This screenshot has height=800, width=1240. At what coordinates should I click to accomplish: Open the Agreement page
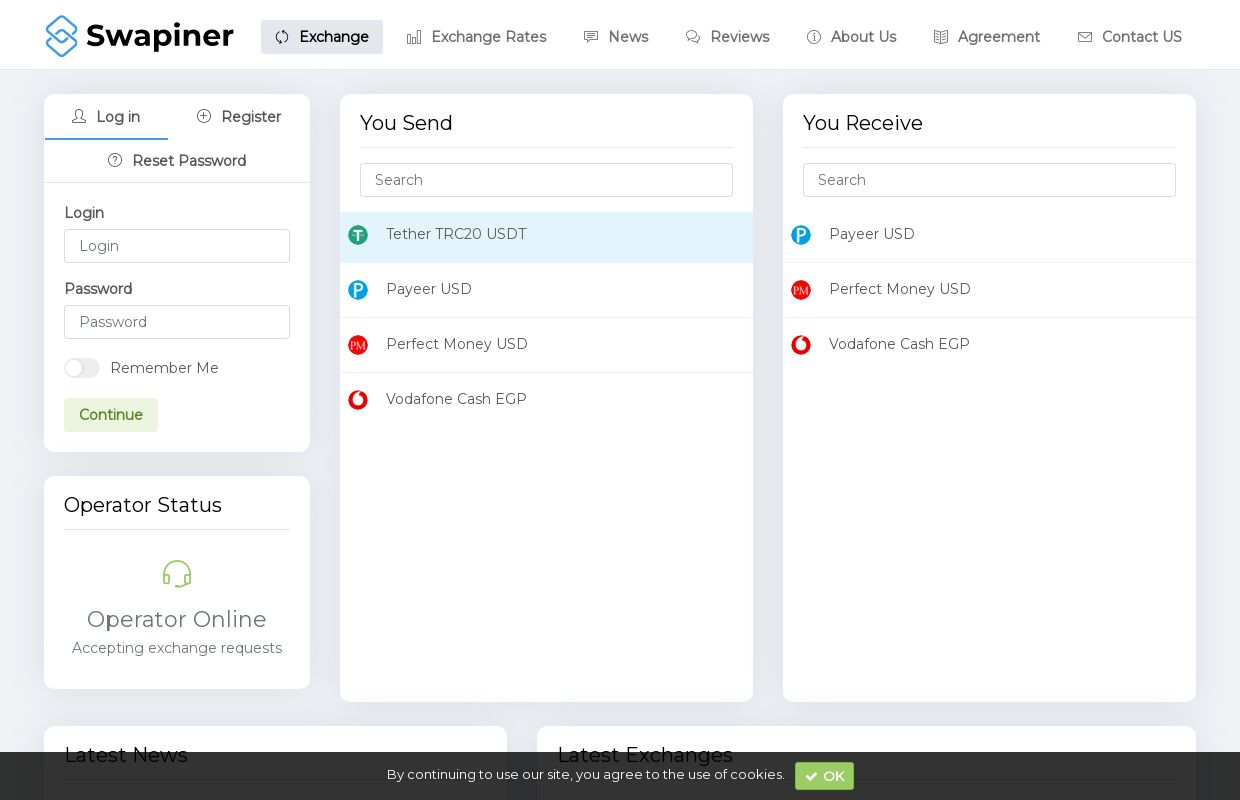987,37
